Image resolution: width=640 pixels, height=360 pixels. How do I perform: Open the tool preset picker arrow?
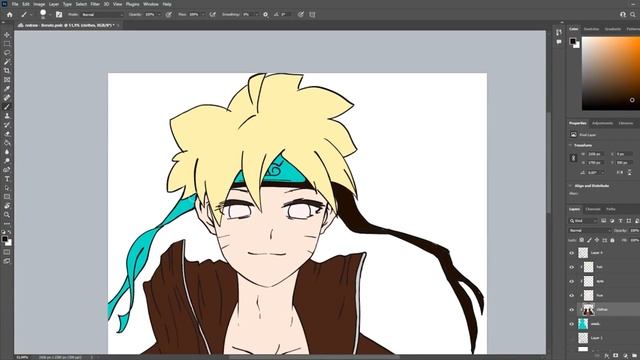pyautogui.click(x=31, y=15)
